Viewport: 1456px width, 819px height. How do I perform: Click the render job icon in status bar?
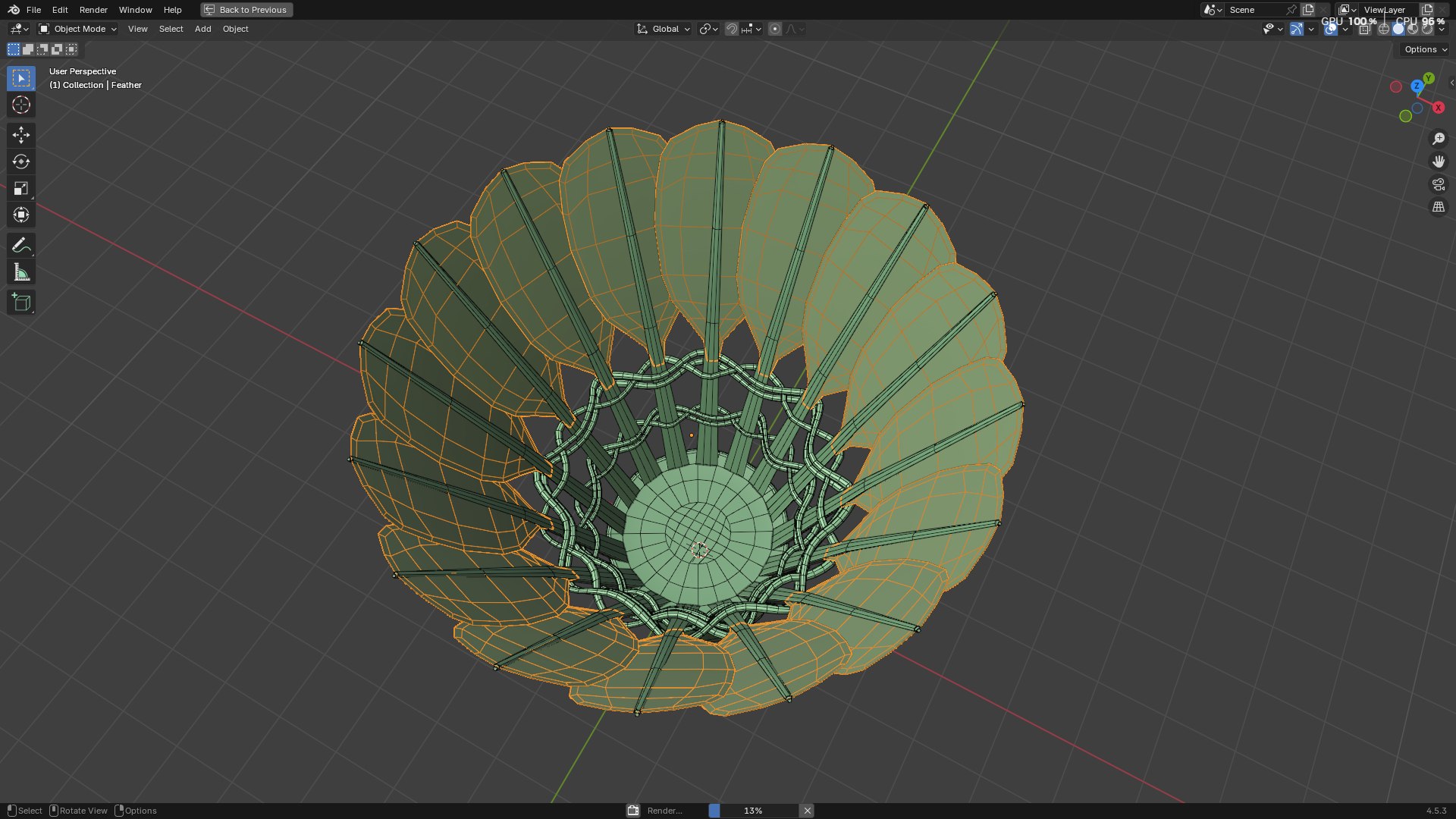[x=633, y=811]
